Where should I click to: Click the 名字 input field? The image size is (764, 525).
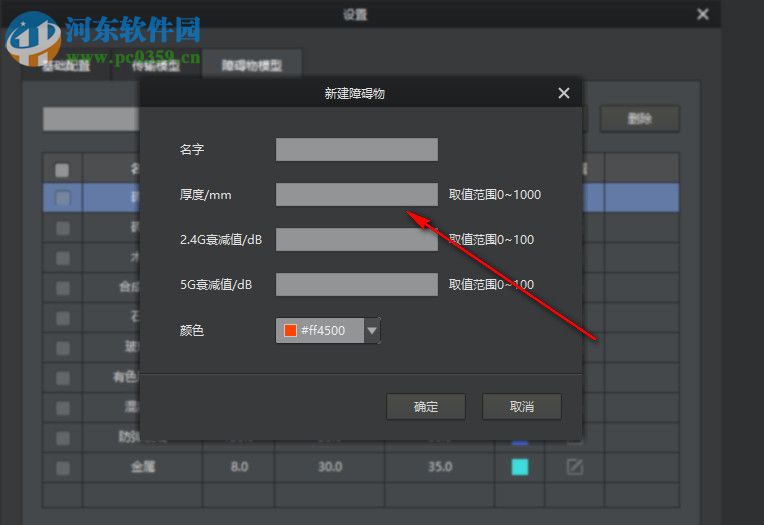tap(357, 149)
